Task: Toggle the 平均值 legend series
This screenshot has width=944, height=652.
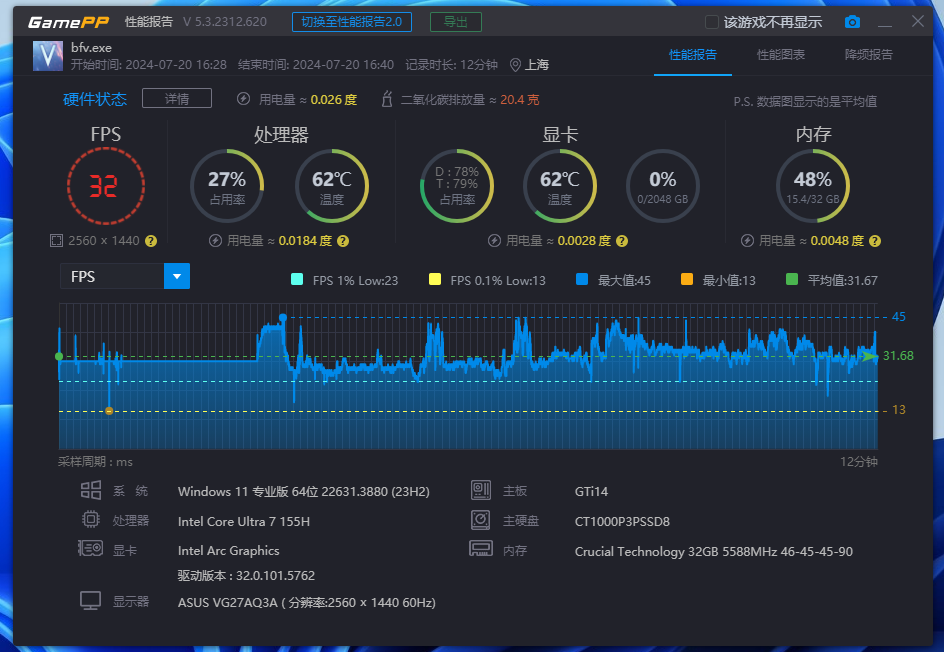Action: tap(792, 280)
